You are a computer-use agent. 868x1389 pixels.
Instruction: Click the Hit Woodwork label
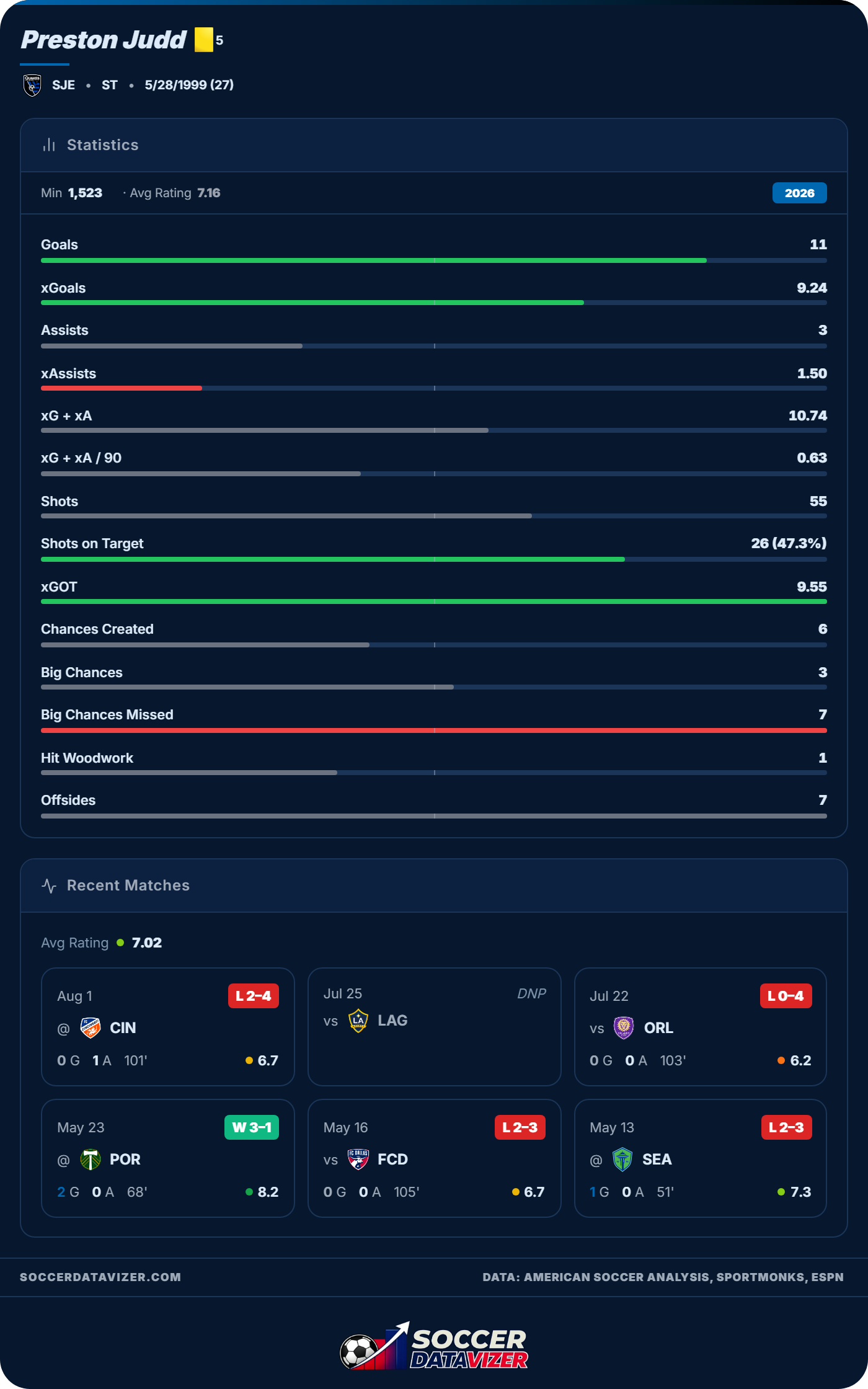87,758
